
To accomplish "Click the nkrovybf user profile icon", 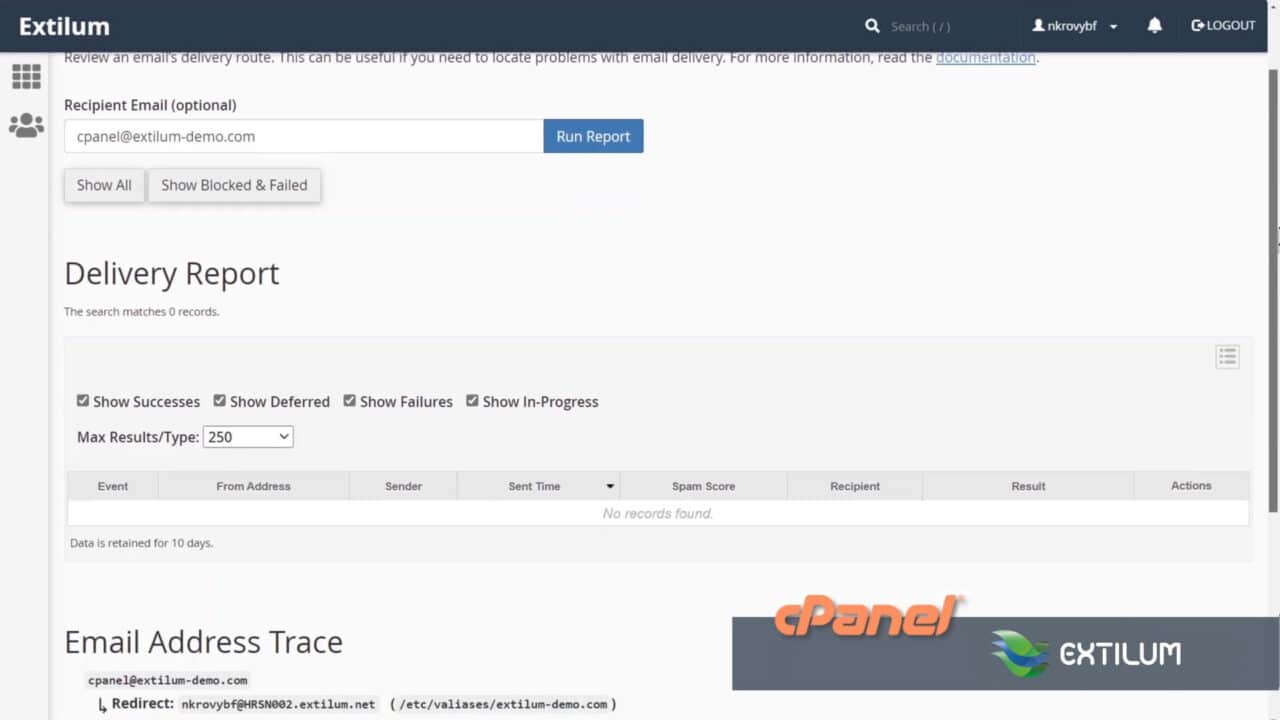I will [1038, 25].
